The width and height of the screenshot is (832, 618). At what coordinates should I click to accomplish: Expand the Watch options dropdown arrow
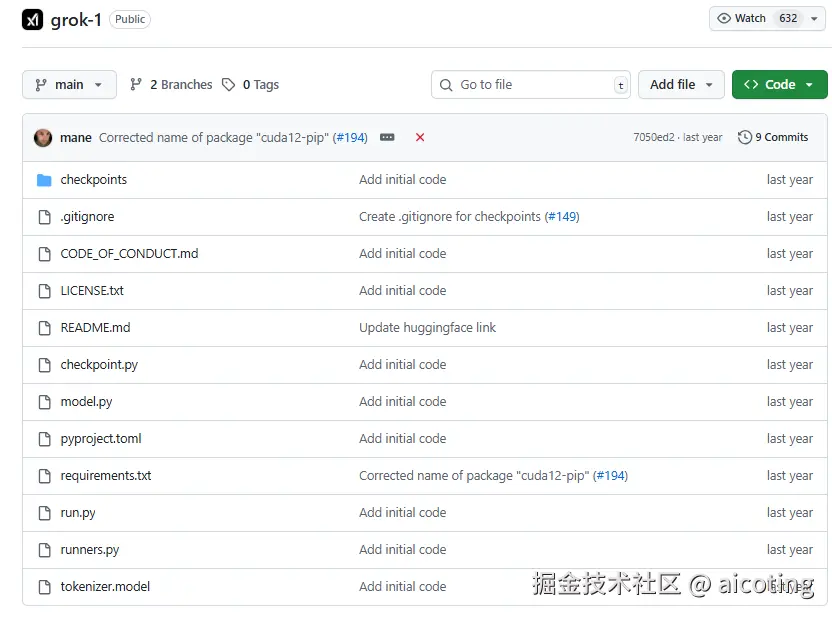point(814,19)
